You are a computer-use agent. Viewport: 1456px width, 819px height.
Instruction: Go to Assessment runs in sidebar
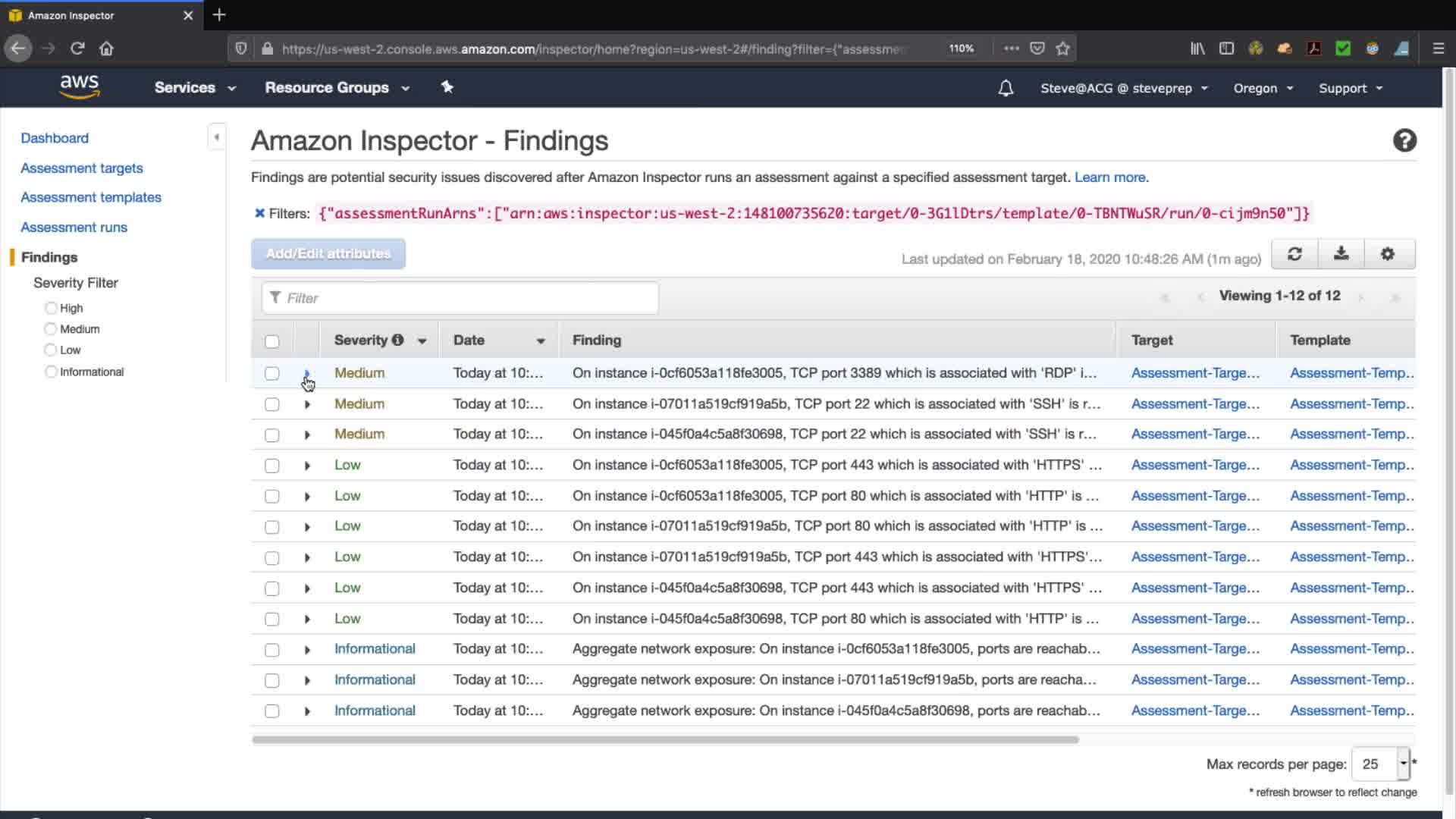74,227
